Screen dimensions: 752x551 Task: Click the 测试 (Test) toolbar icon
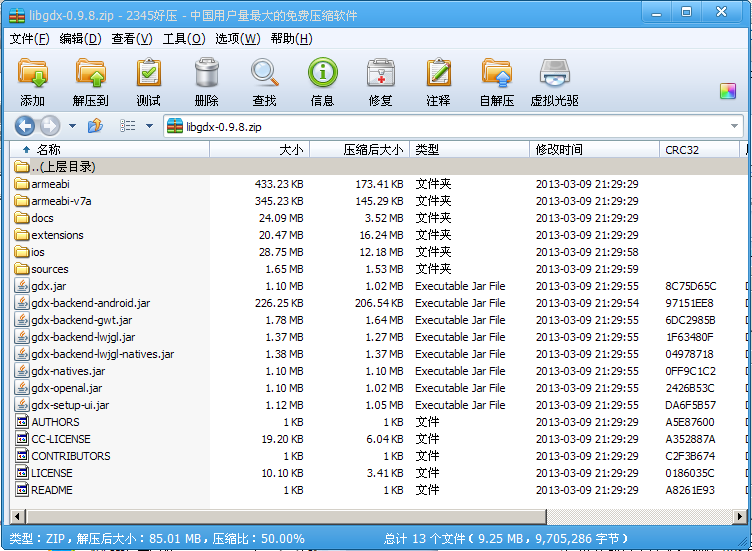point(149,72)
